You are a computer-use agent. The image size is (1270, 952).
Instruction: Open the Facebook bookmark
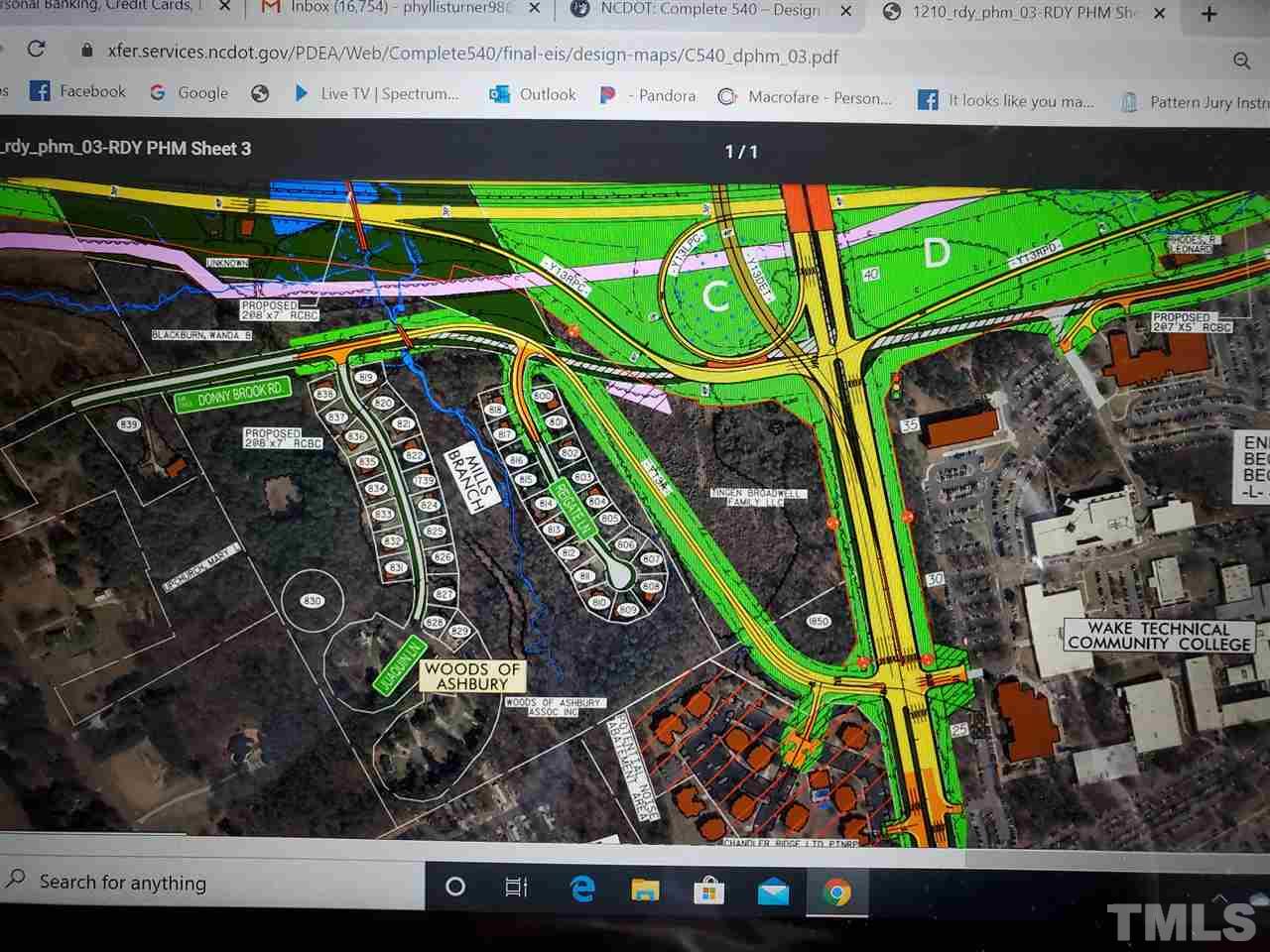coord(78,91)
